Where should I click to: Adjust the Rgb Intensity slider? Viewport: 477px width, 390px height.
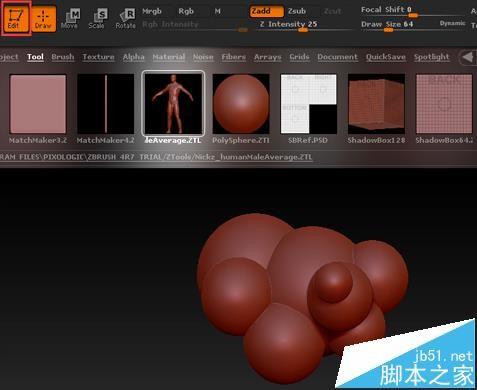tap(195, 25)
